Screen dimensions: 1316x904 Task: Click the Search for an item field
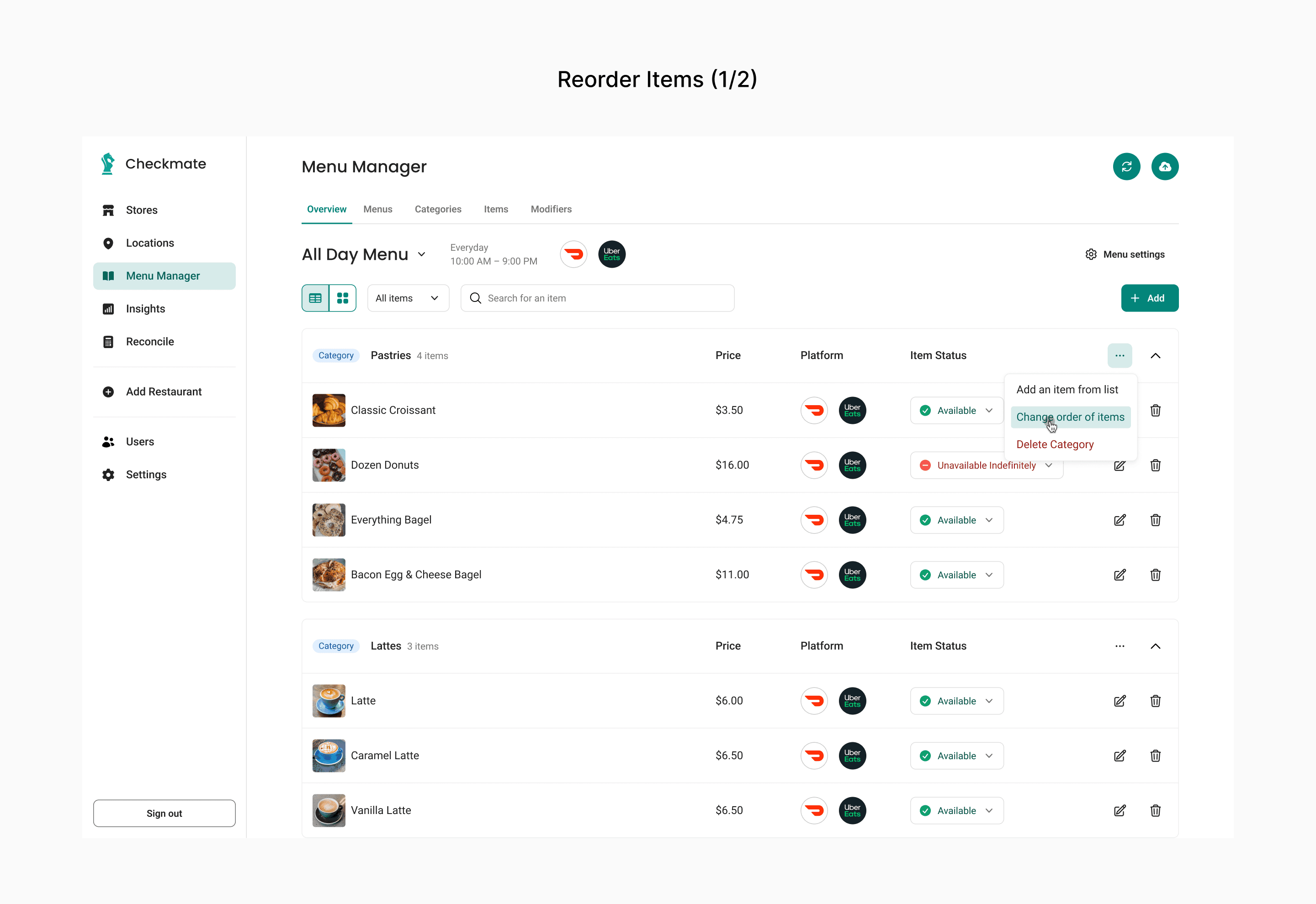click(x=597, y=298)
